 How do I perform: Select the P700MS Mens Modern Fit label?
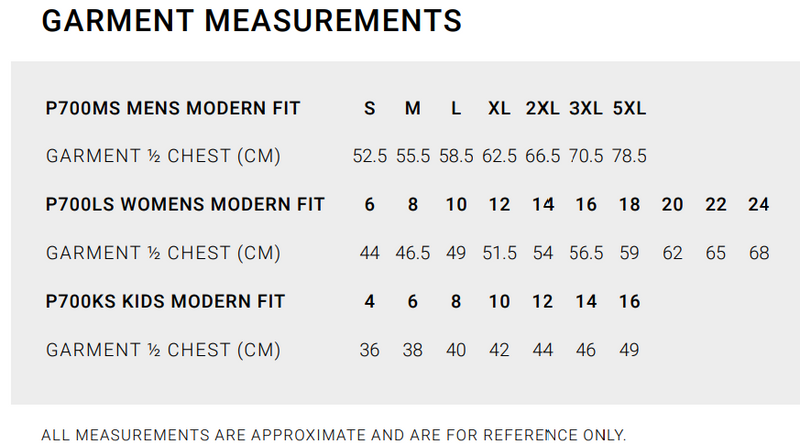coord(173,108)
